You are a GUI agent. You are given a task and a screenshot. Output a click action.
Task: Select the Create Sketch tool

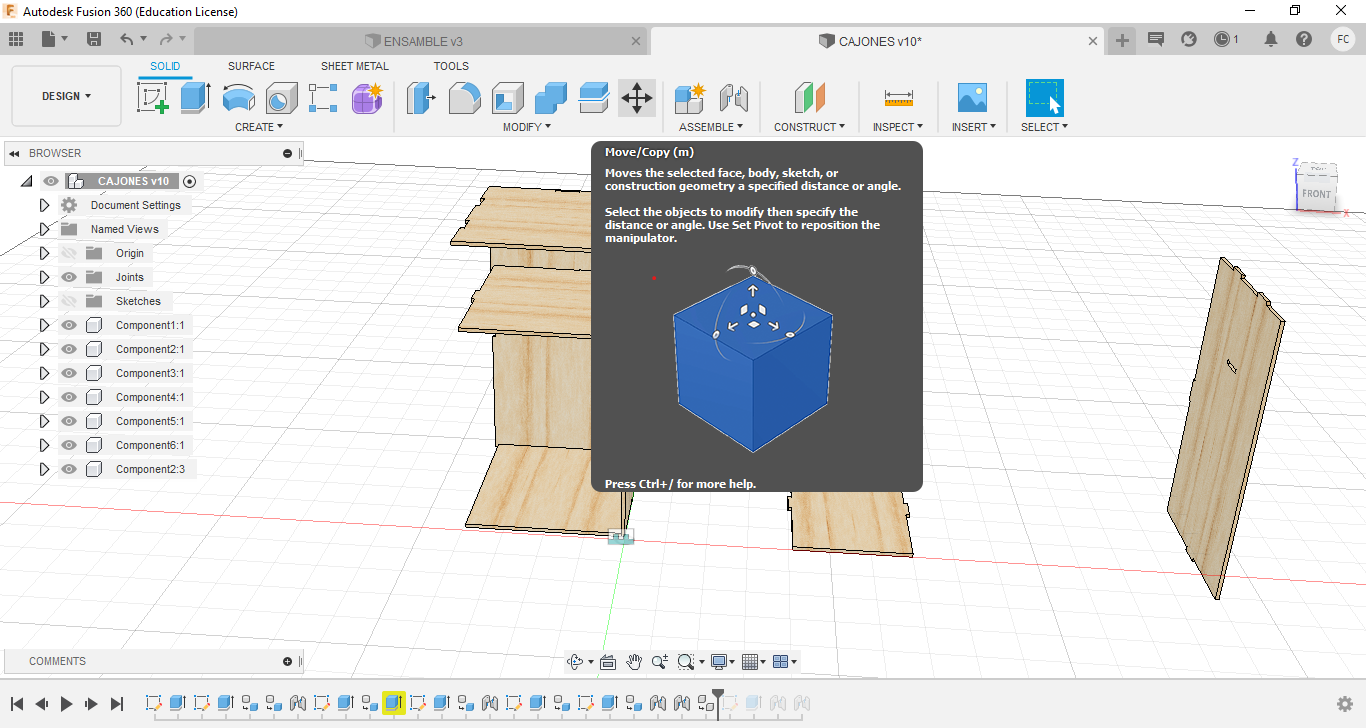[x=153, y=98]
